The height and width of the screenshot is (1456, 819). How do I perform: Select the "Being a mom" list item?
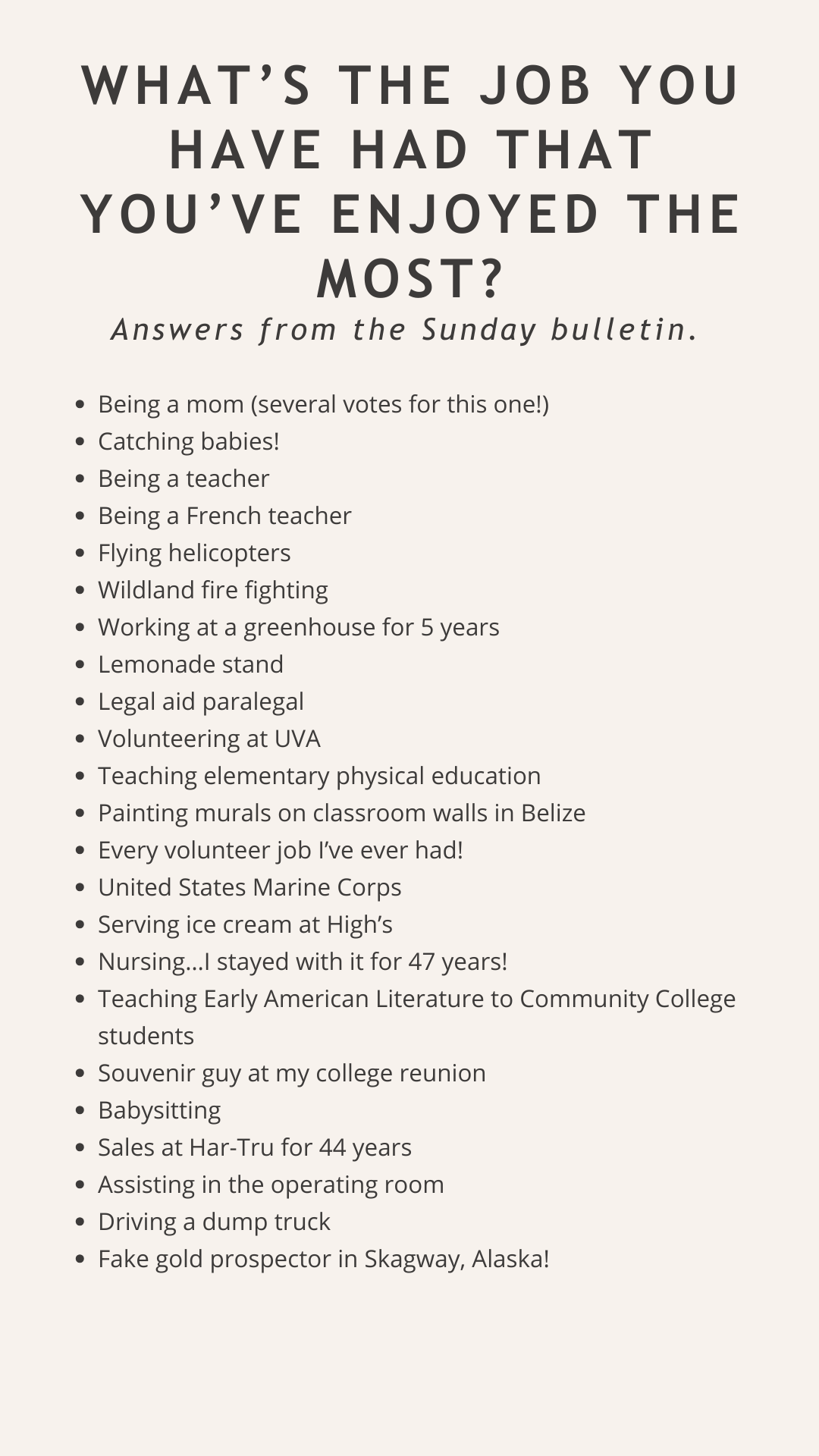[323, 404]
